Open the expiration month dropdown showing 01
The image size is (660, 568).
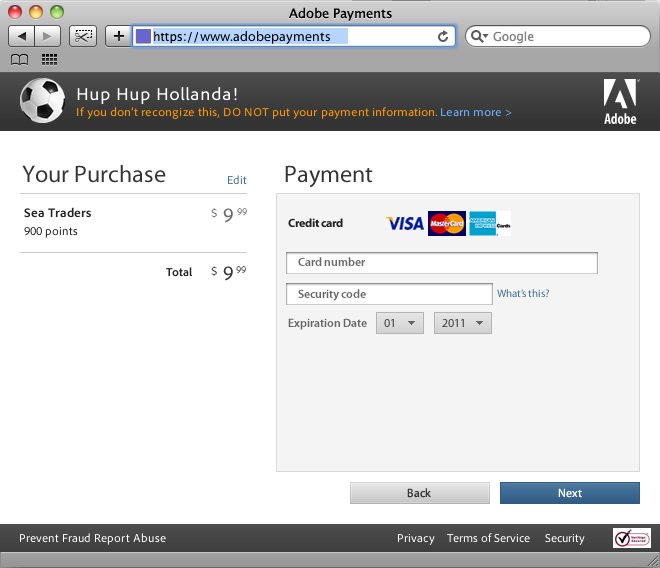399,323
